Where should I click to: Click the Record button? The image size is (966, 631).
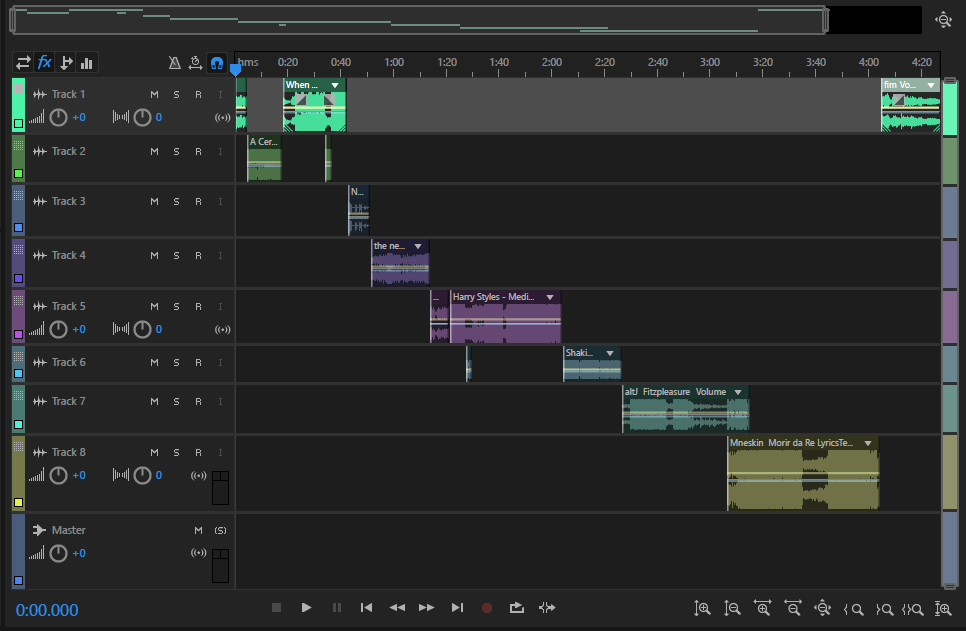[487, 607]
